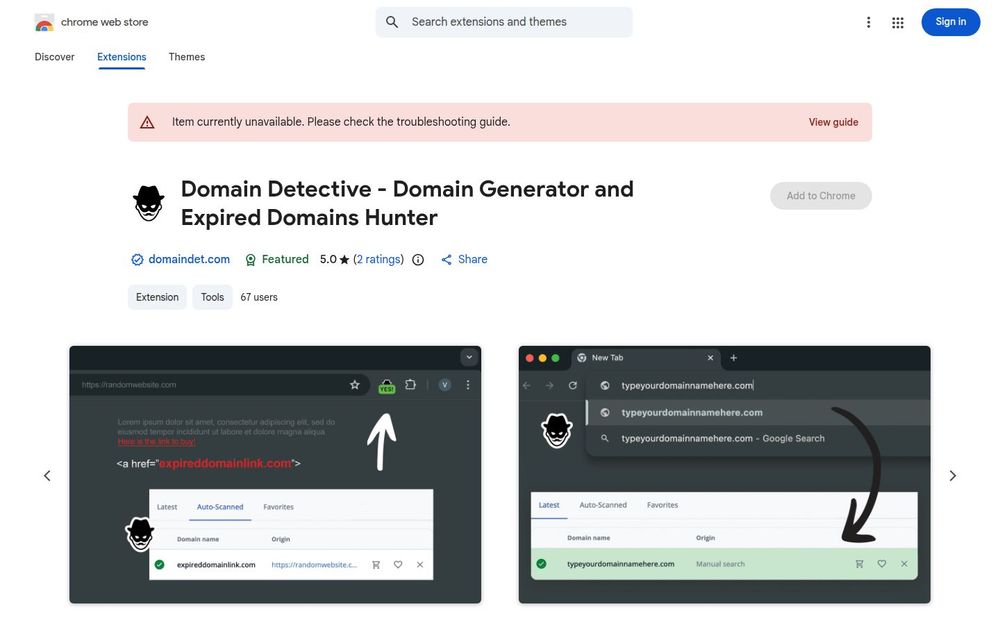
Task: Click the verified publisher badge icon
Action: (x=137, y=260)
